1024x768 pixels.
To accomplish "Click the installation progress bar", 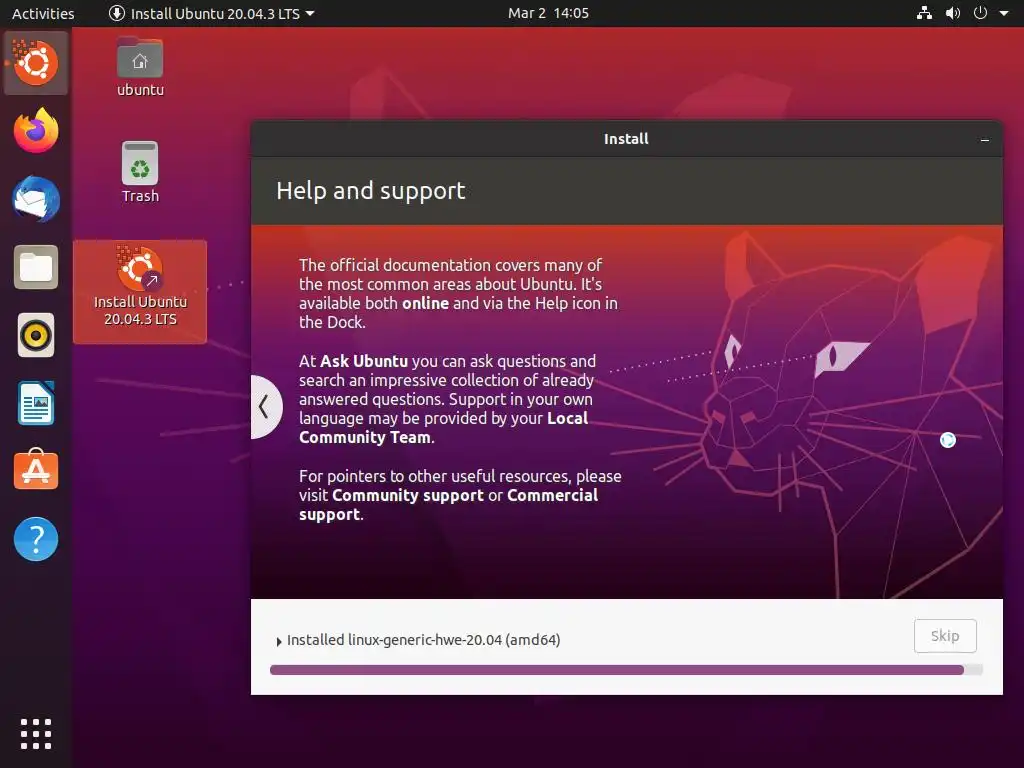I will tap(626, 670).
